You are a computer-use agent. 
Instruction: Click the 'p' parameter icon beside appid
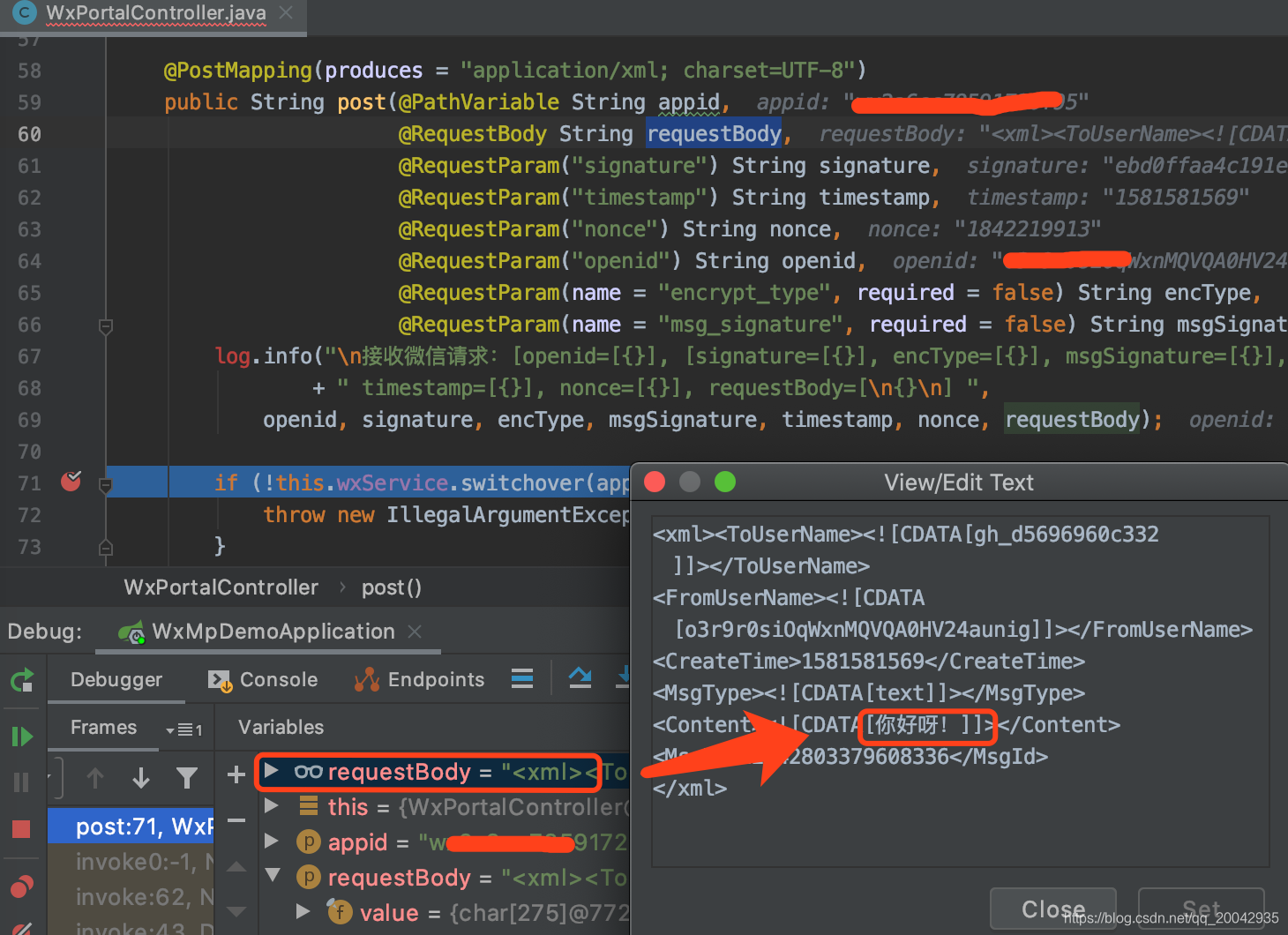click(308, 842)
